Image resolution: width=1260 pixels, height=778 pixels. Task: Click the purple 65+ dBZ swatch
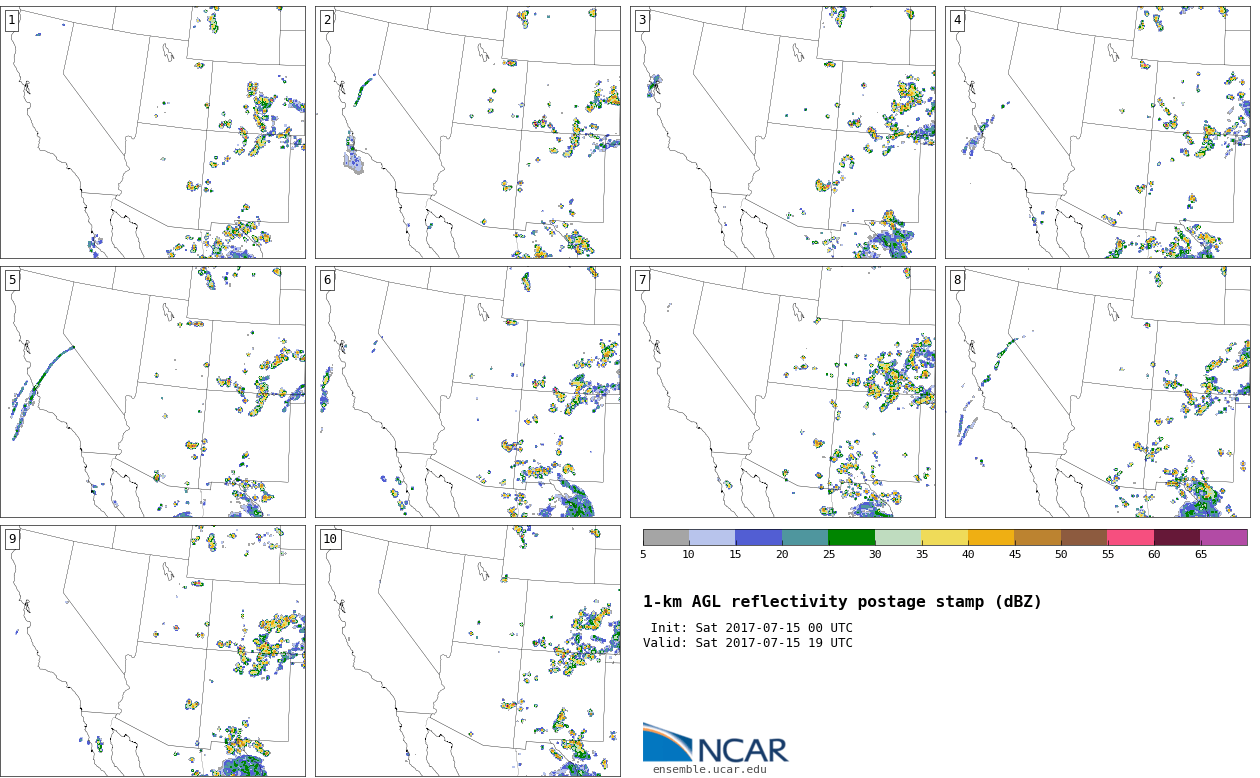[x=1224, y=537]
